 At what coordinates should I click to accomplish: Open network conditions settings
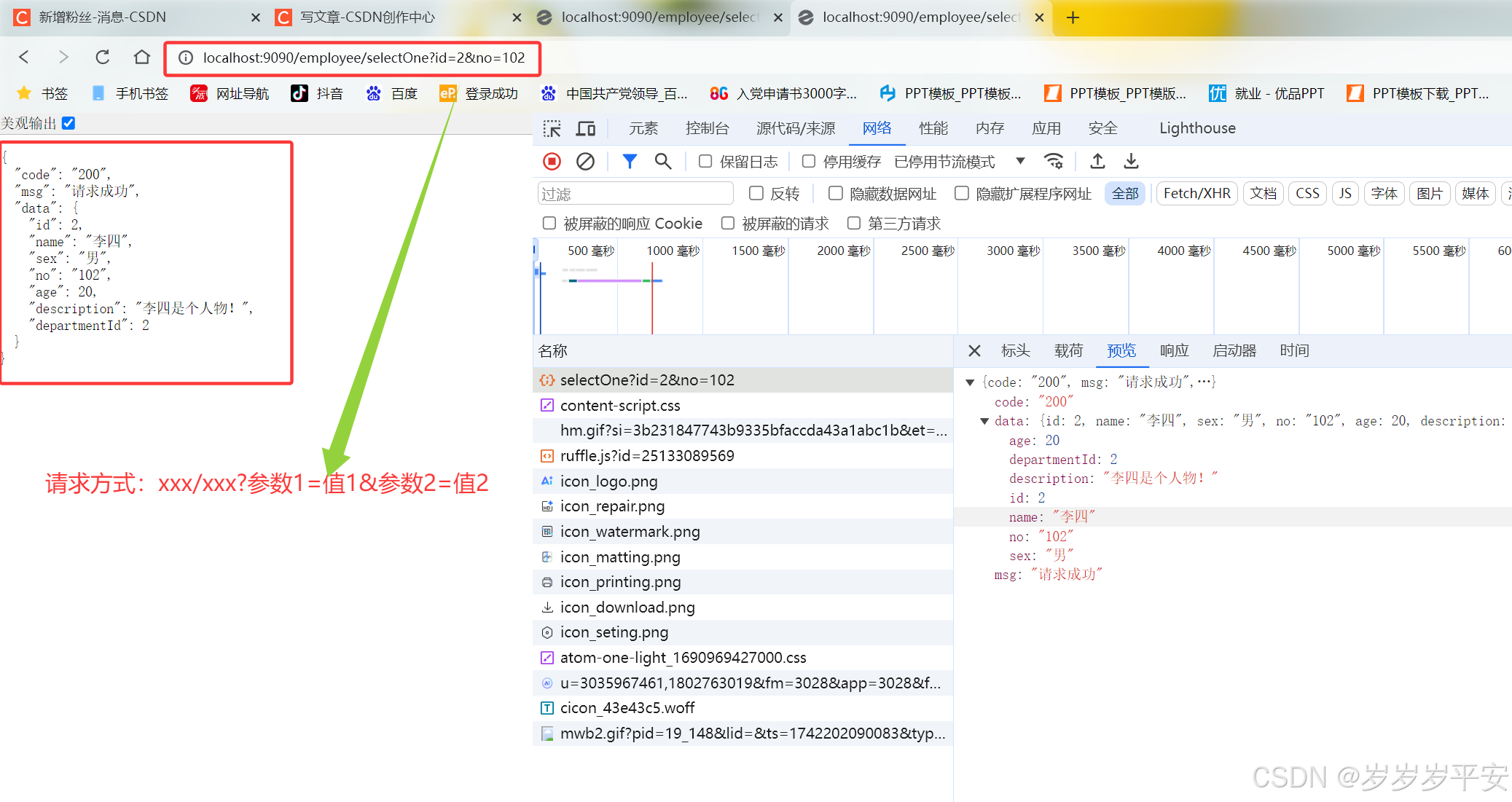pos(1054,161)
